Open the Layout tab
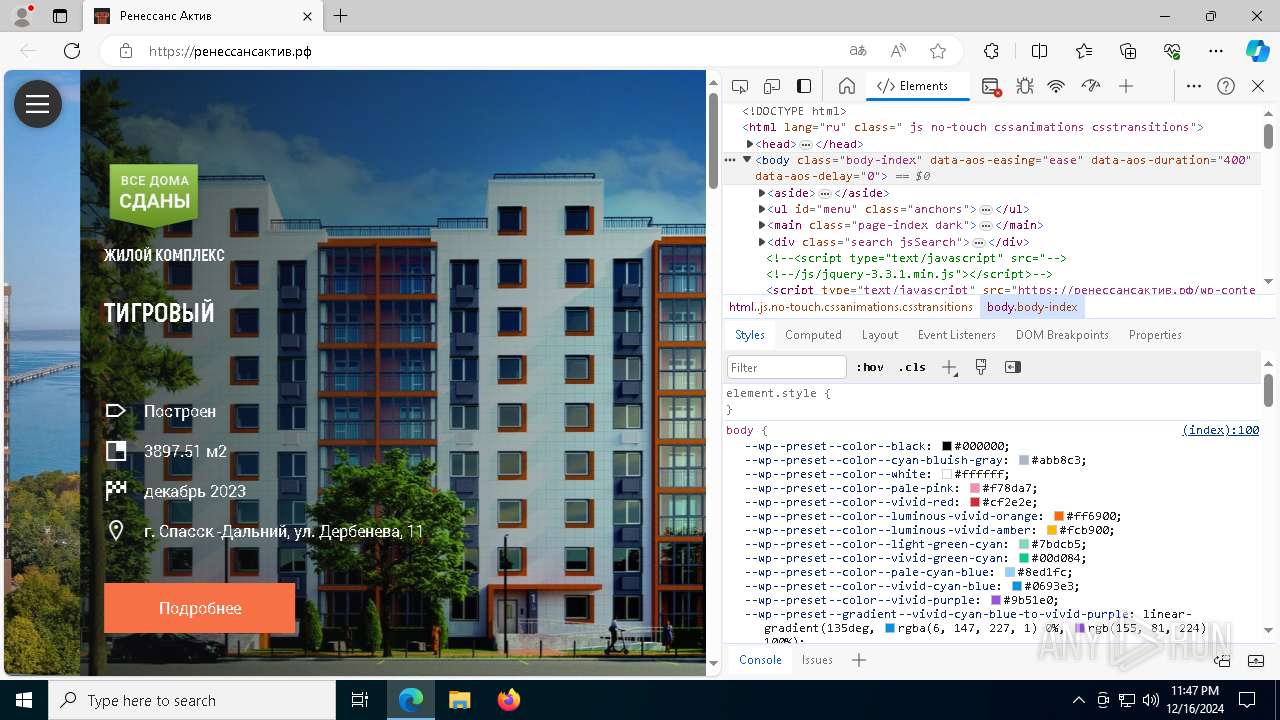 [x=880, y=335]
